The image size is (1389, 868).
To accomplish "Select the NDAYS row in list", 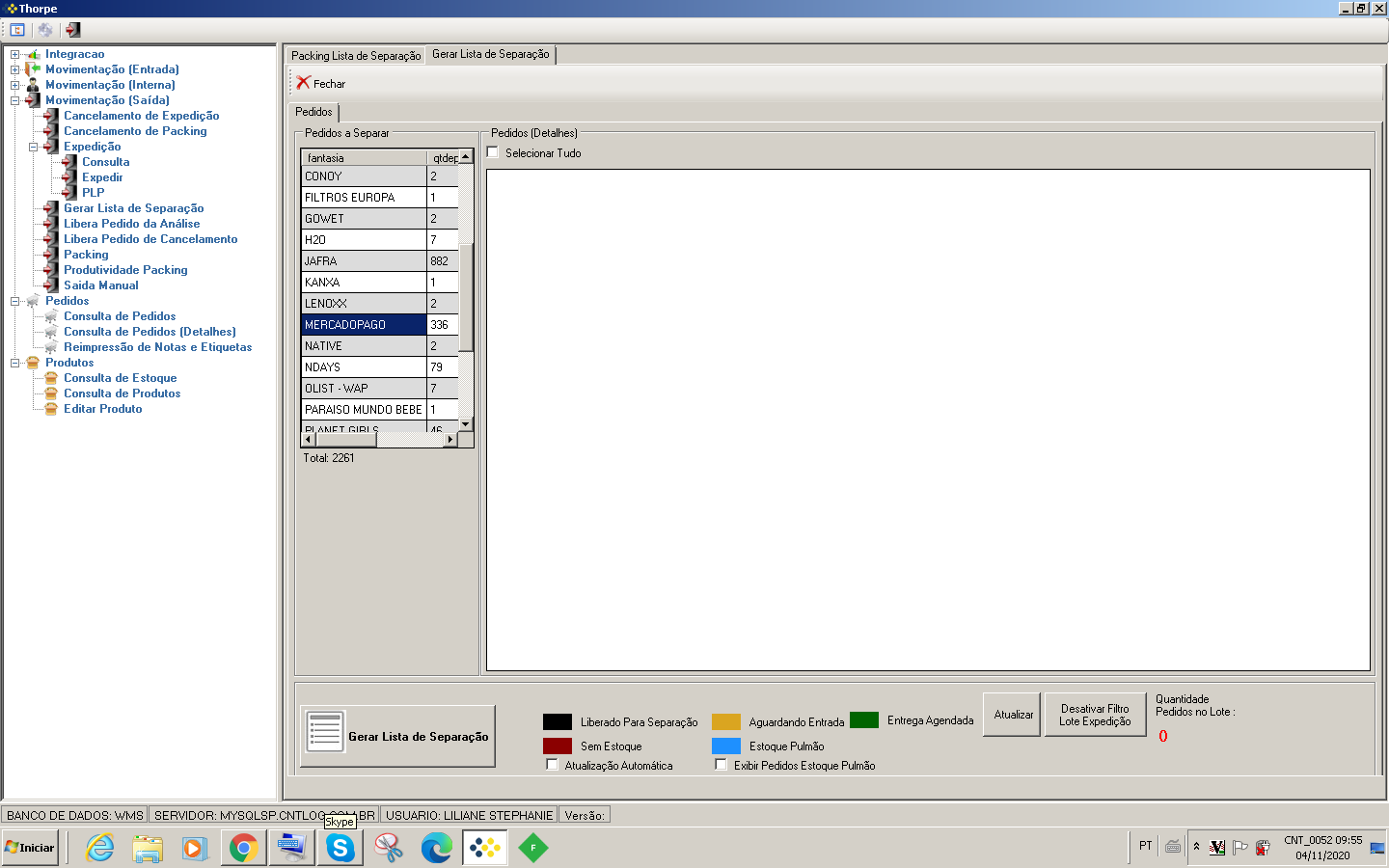I will point(380,367).
